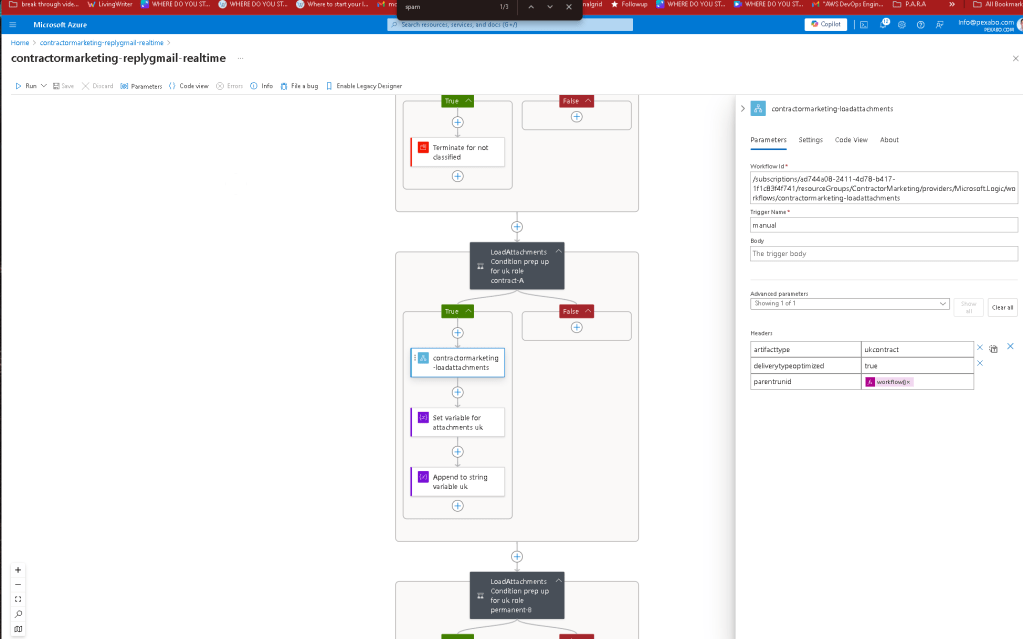1023x639 pixels.
Task: Open the minimap icon on the canvas
Action: click(x=18, y=629)
